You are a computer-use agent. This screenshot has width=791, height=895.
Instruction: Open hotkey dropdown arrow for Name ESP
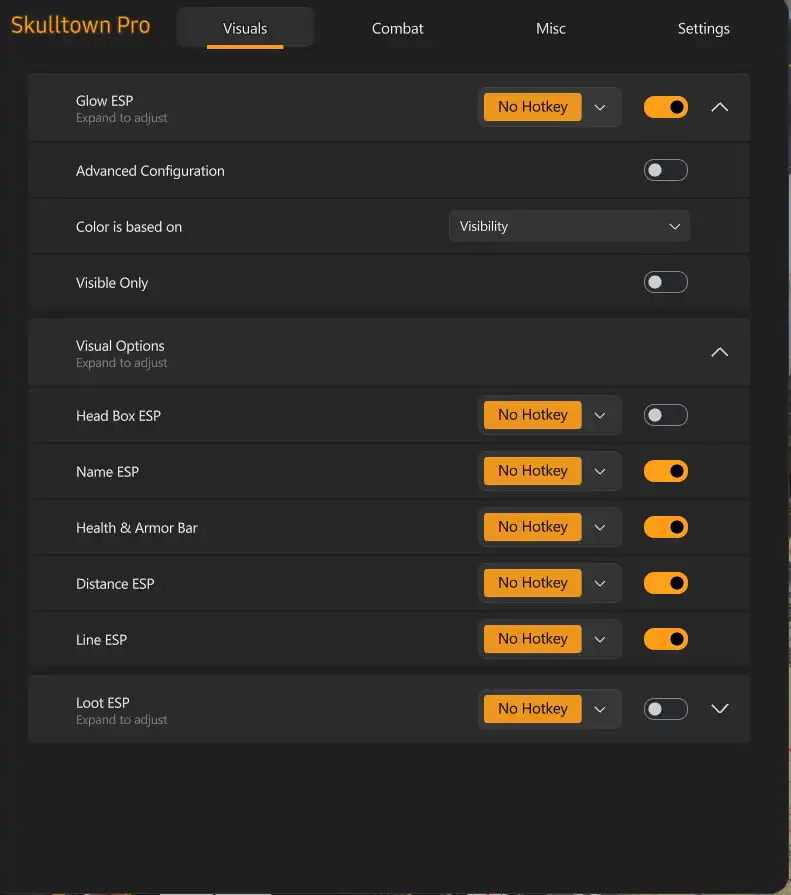(x=600, y=471)
